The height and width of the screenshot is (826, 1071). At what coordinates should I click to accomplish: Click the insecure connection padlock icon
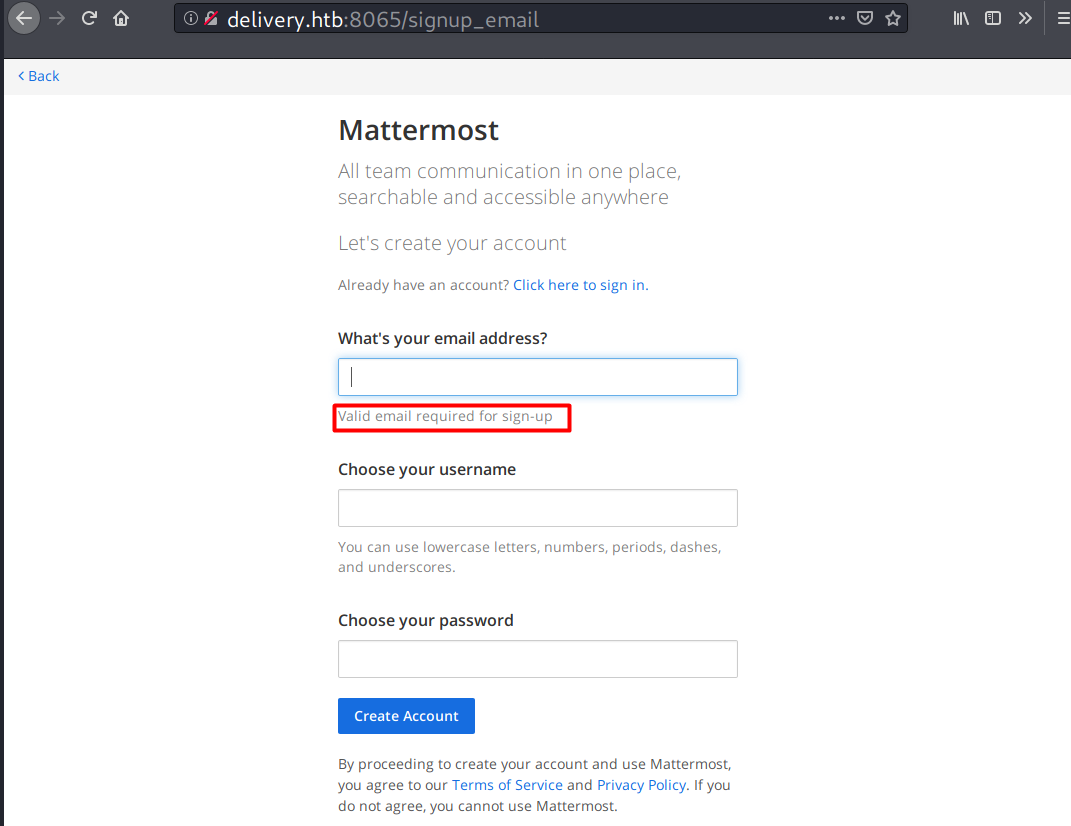pyautogui.click(x=210, y=18)
